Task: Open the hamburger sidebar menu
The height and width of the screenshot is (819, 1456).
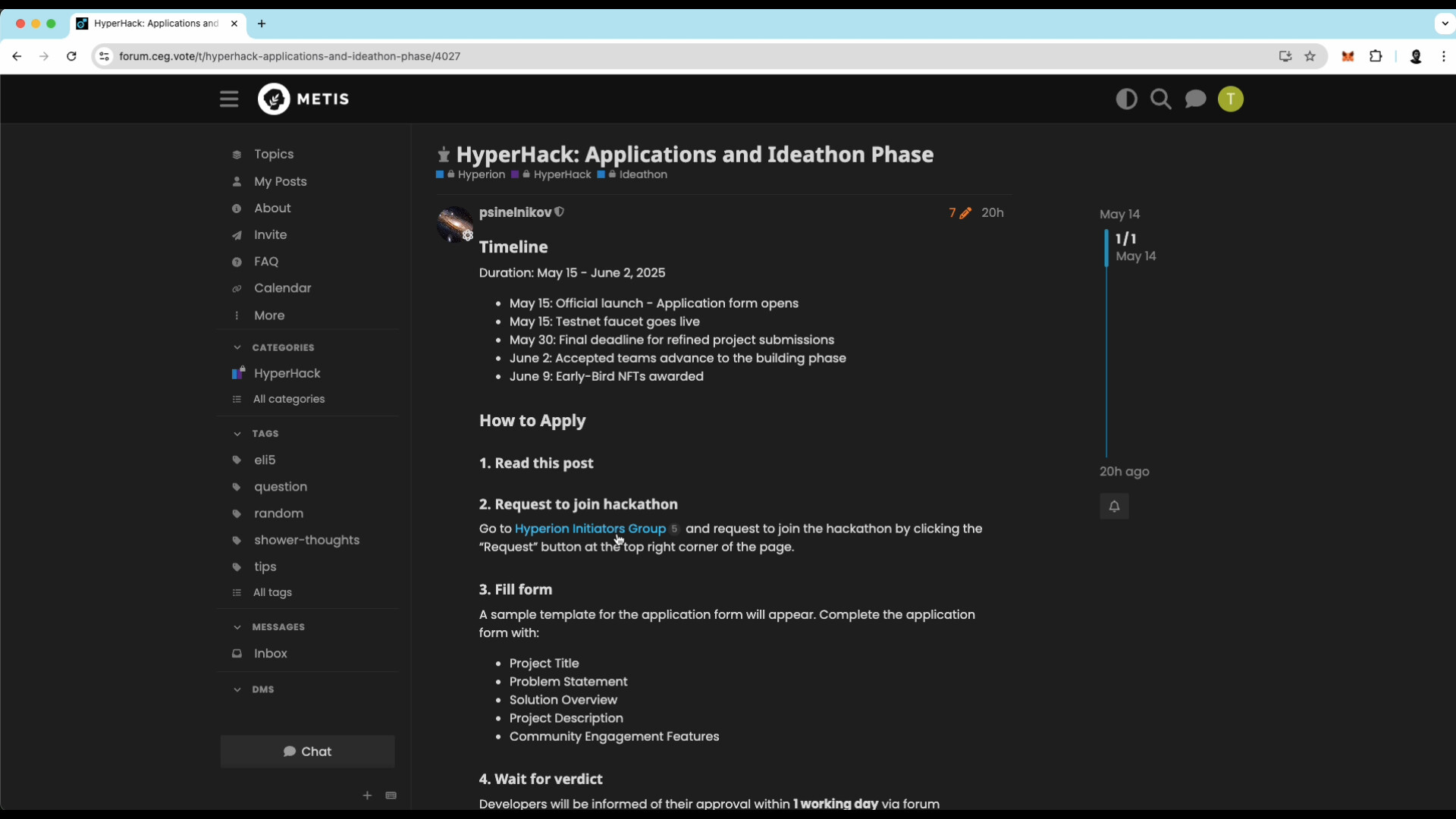Action: [x=229, y=99]
